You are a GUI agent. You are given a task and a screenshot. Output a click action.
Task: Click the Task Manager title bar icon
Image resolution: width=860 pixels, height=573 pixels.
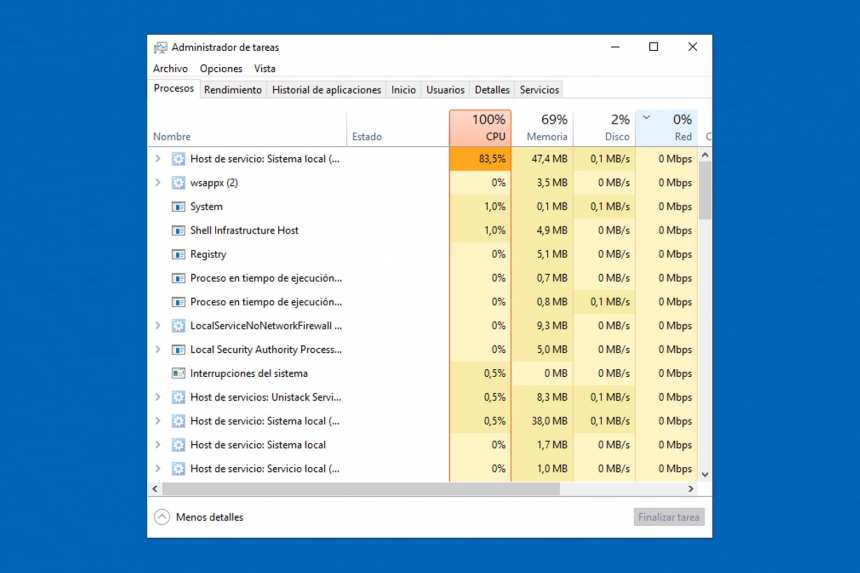(x=160, y=47)
